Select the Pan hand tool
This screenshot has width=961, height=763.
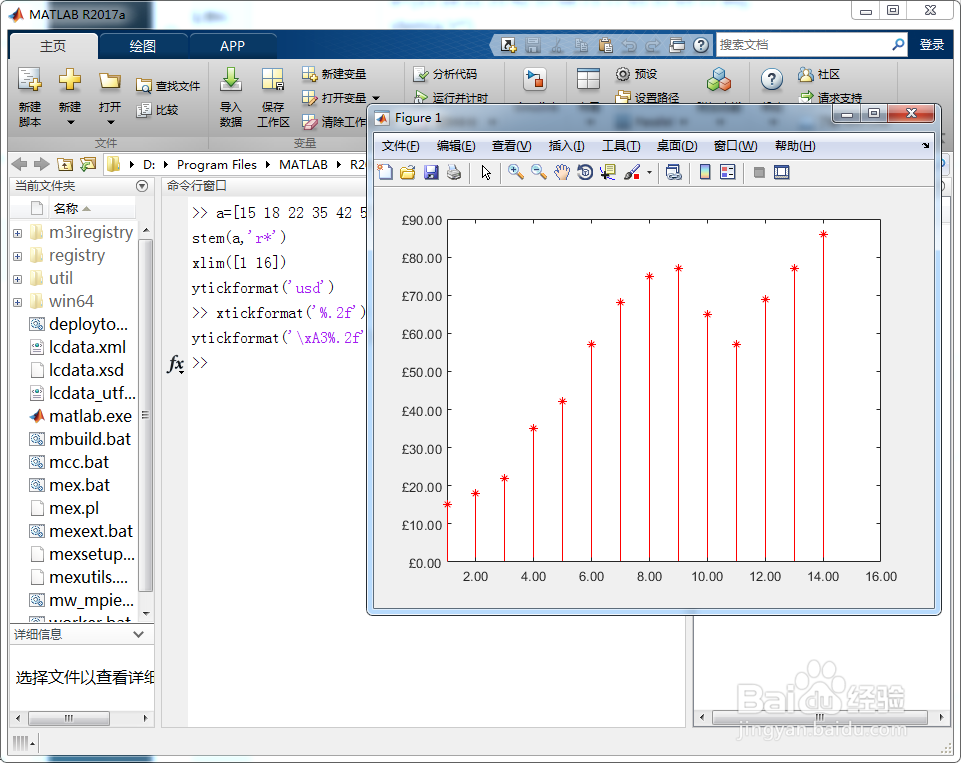coord(561,173)
